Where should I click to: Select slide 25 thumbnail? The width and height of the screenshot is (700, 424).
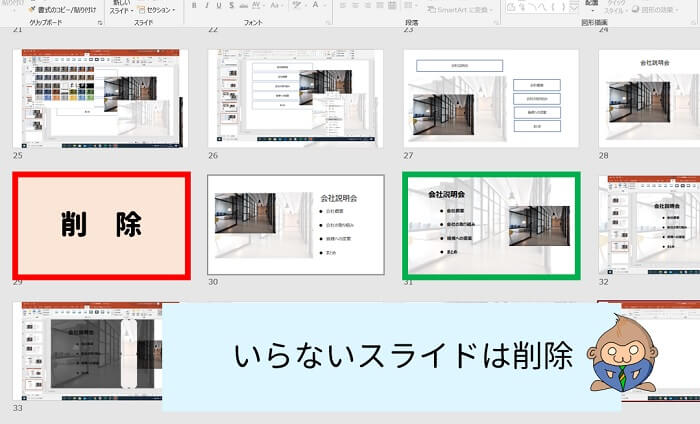coord(100,97)
